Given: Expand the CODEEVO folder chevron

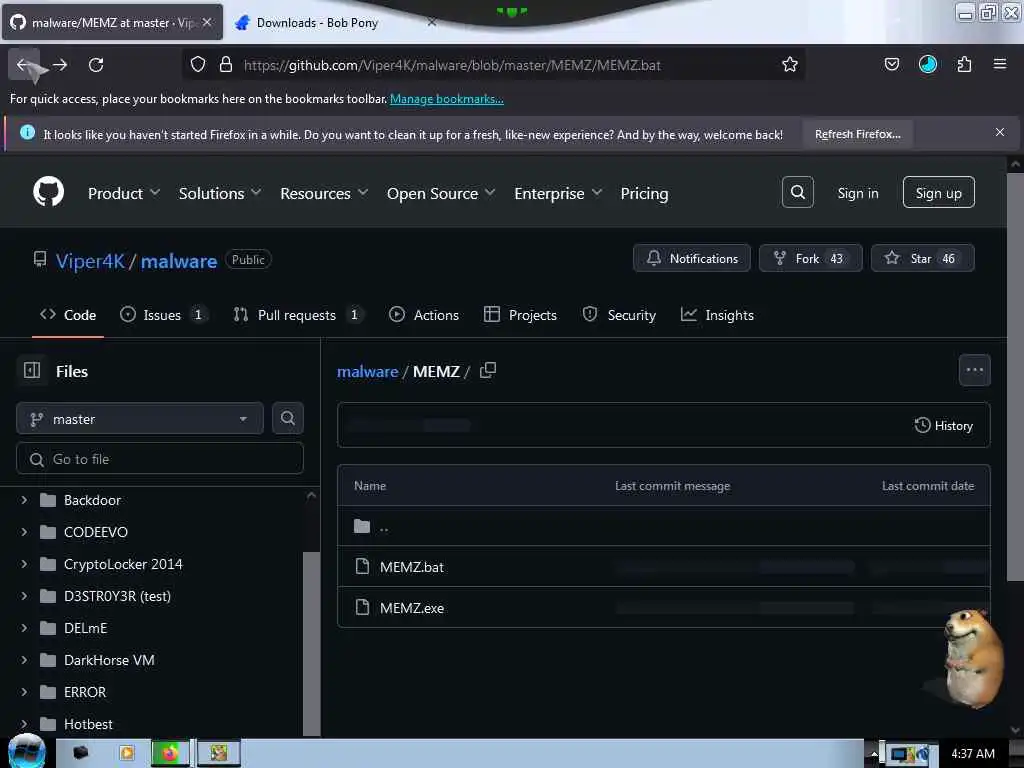Looking at the screenshot, I should (x=24, y=532).
